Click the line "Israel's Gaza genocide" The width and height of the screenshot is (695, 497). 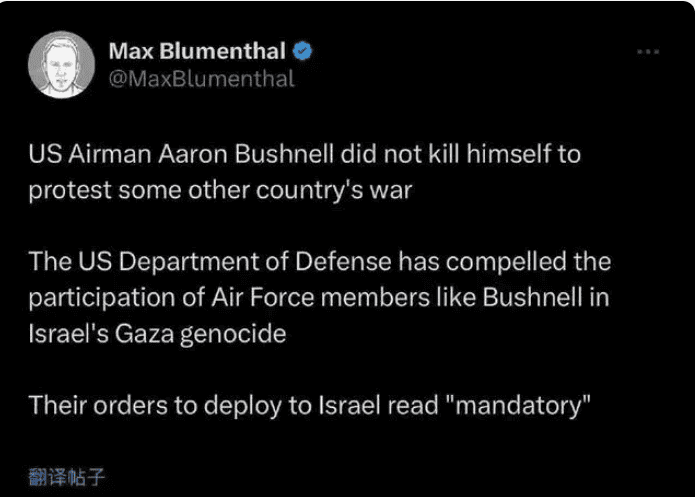pyautogui.click(x=157, y=334)
